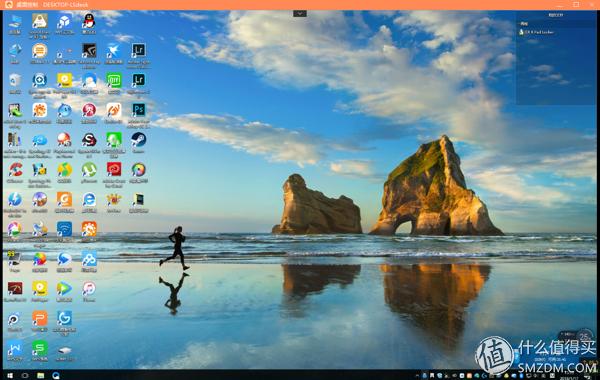Launch the blue Wi-Fi signal shortcut
Image resolution: width=600 pixels, height=380 pixels.
[64, 231]
